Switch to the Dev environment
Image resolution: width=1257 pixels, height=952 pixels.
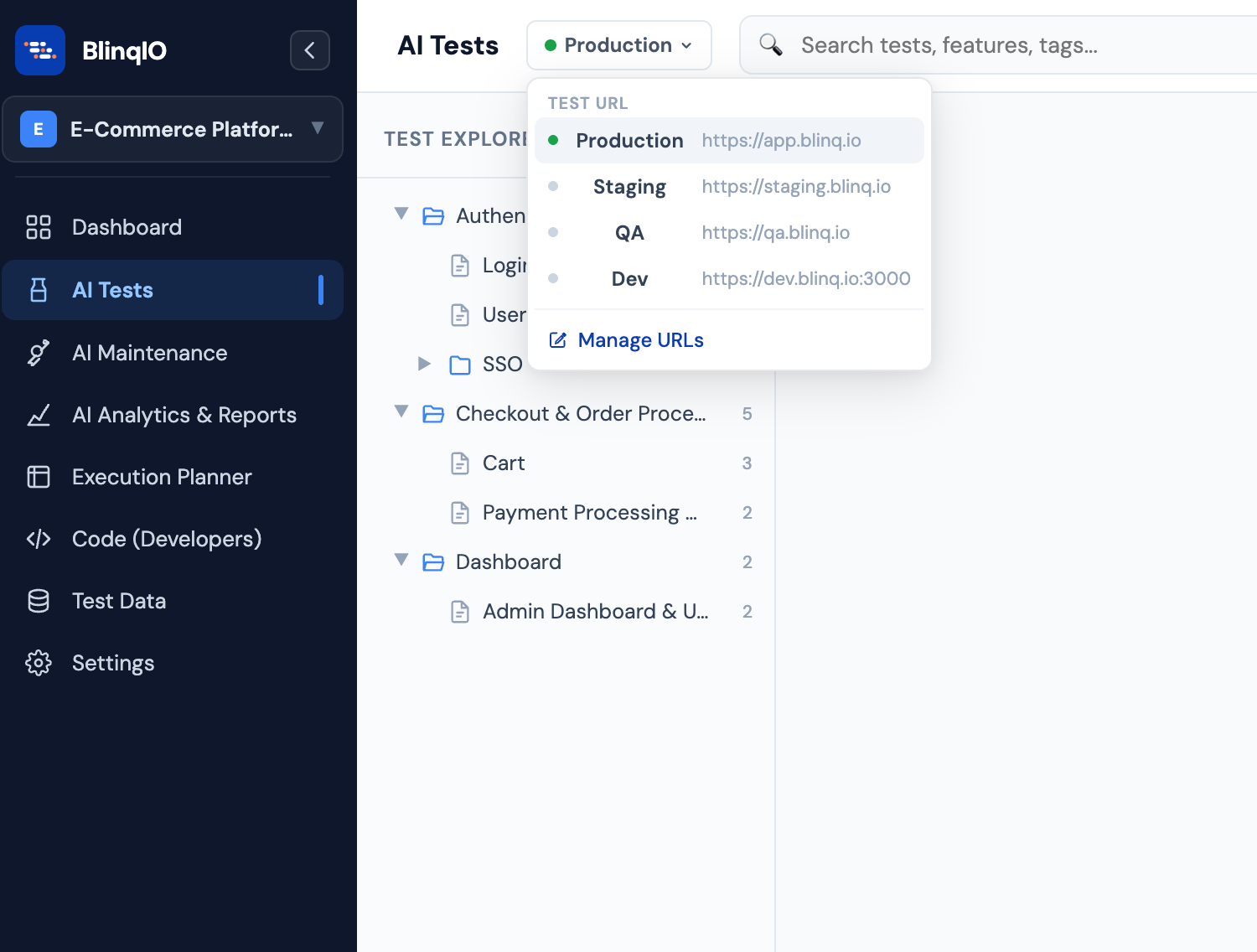(x=727, y=278)
